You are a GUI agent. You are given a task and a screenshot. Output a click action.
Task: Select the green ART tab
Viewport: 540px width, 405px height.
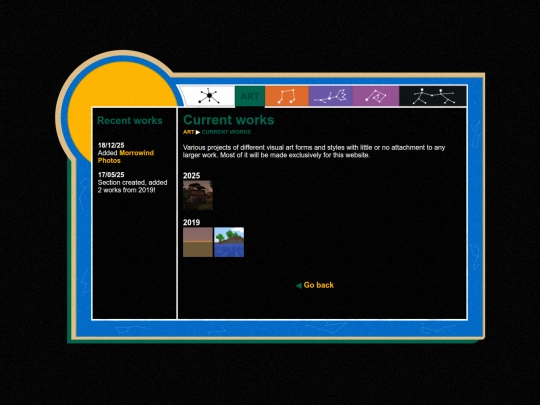(x=250, y=96)
